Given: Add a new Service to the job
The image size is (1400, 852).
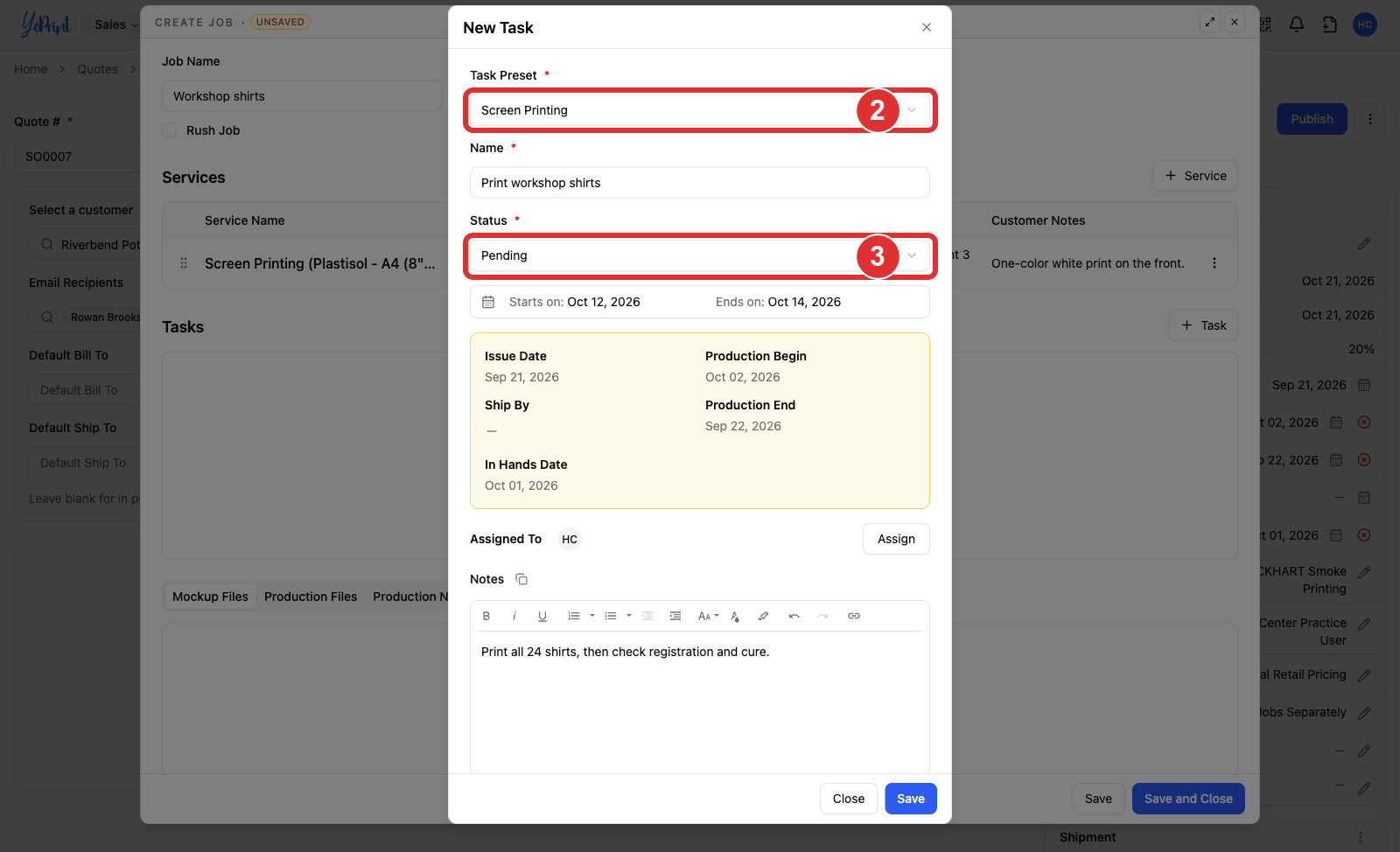Looking at the screenshot, I should tap(1195, 176).
